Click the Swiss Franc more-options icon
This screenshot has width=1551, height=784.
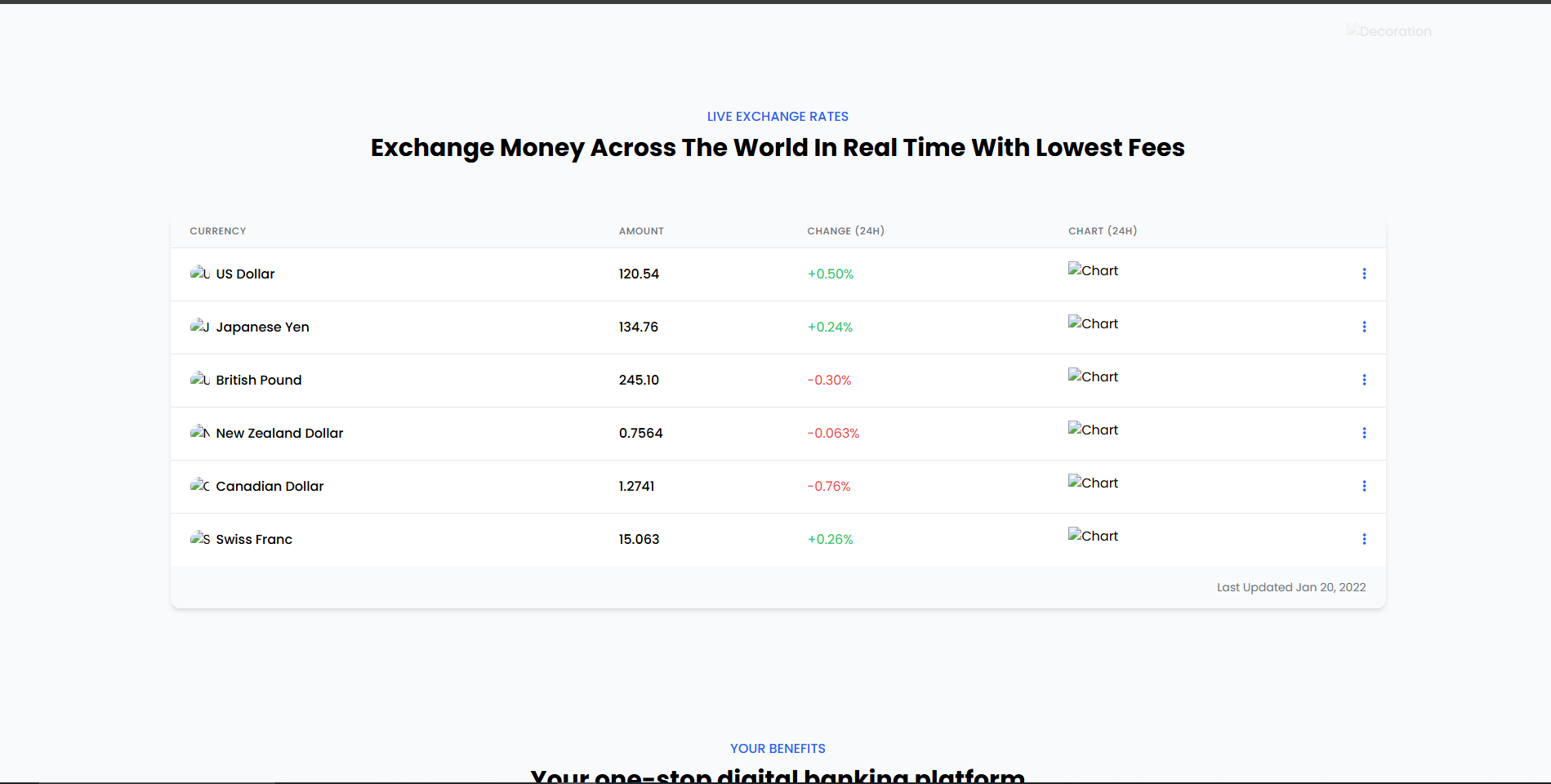1363,539
